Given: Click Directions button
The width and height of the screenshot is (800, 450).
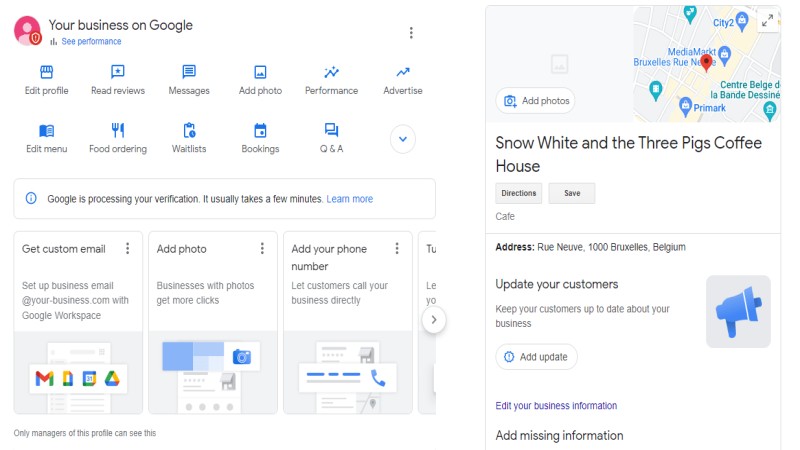Looking at the screenshot, I should (518, 193).
